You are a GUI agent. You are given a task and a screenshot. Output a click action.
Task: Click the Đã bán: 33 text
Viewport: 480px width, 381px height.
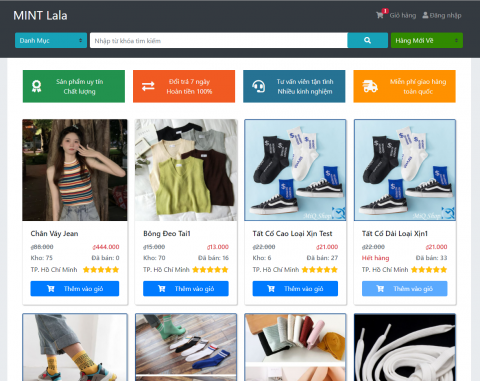click(x=432, y=258)
